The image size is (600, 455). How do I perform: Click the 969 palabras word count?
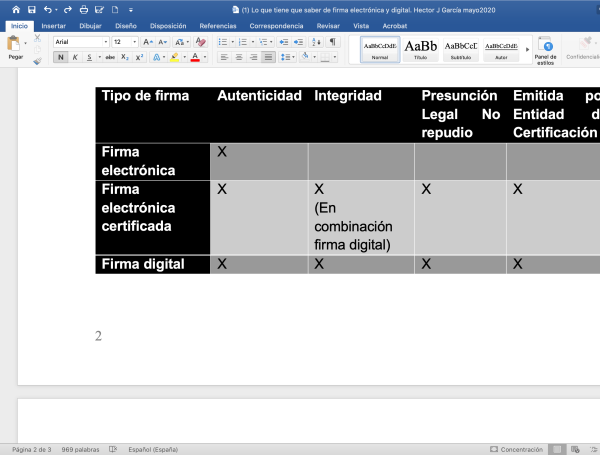click(81, 449)
